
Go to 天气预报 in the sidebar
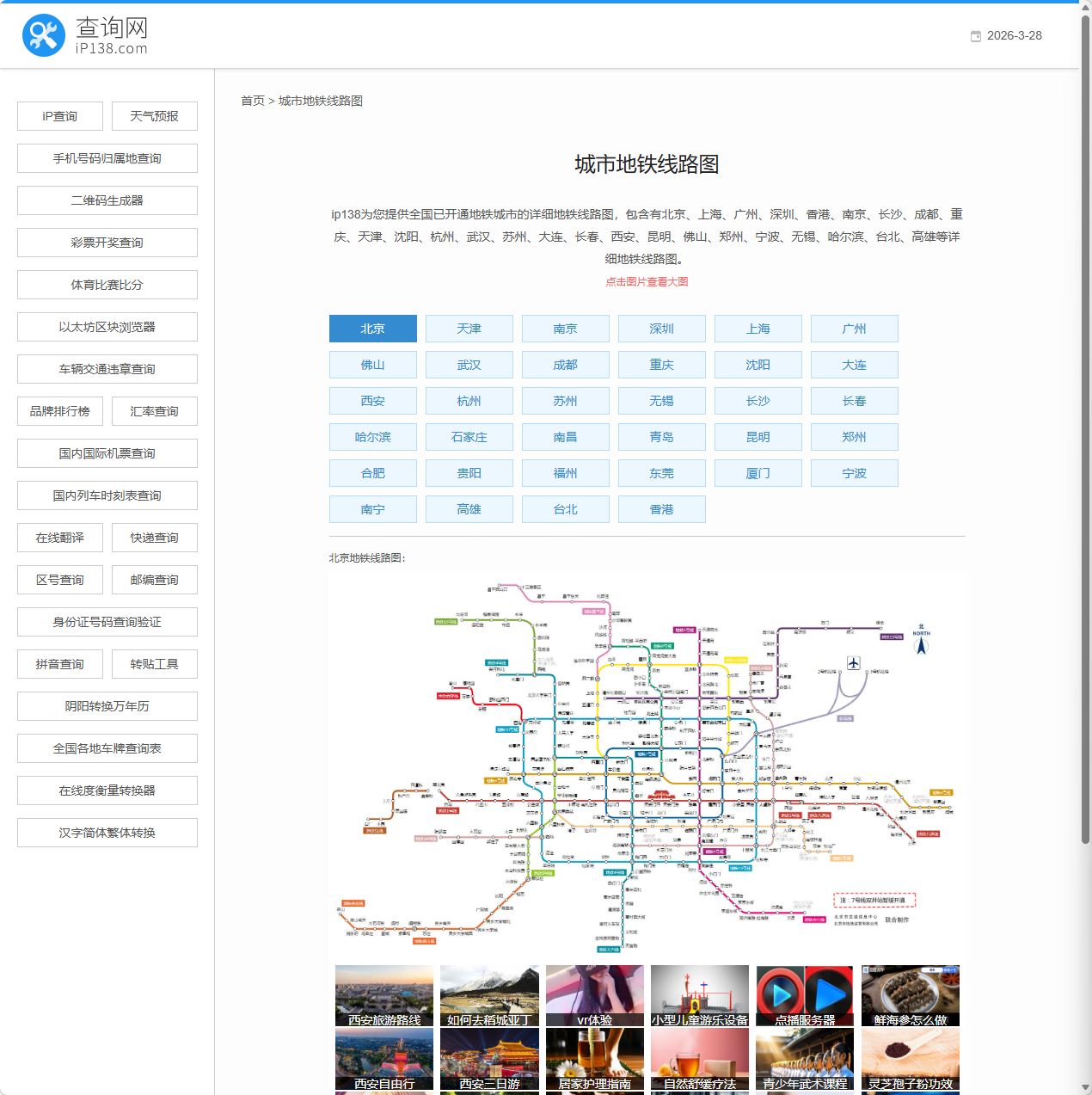[x=155, y=116]
